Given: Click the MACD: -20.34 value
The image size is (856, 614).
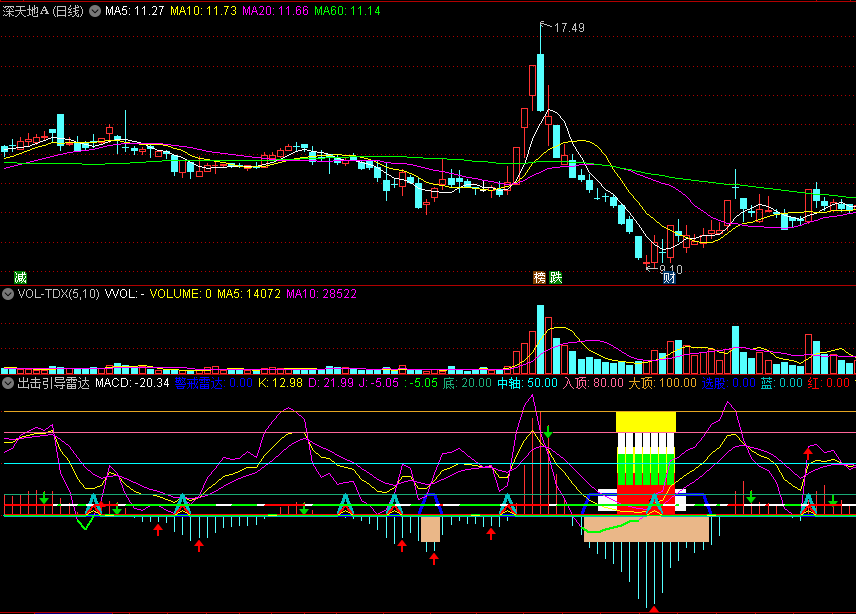Looking at the screenshot, I should point(132,383).
